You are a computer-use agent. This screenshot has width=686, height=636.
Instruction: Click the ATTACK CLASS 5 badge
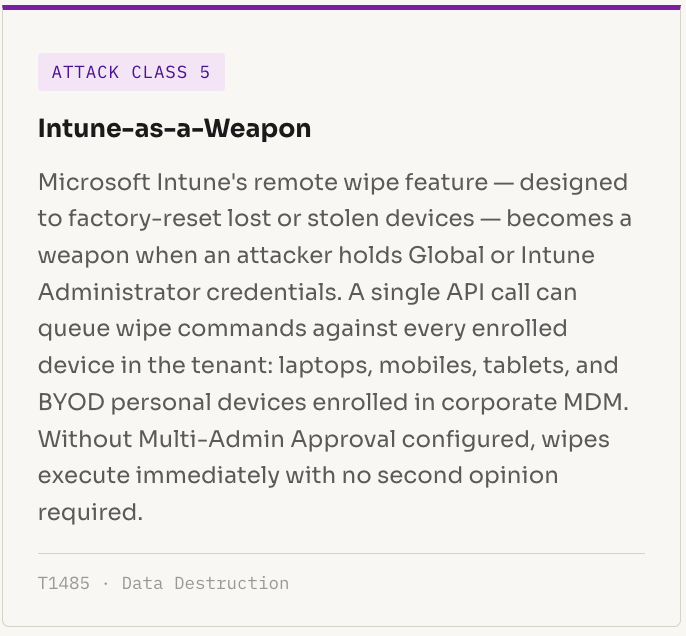tap(131, 72)
